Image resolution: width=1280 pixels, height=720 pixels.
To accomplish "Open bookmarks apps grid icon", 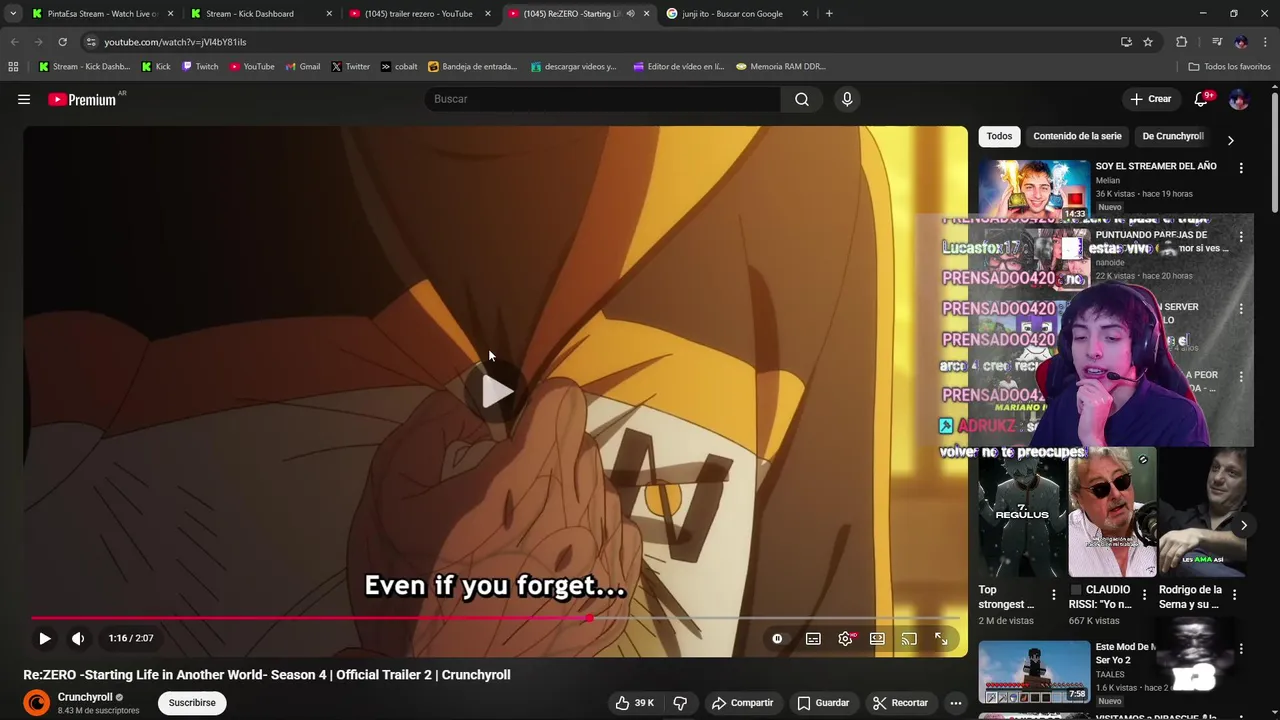I will (13, 67).
